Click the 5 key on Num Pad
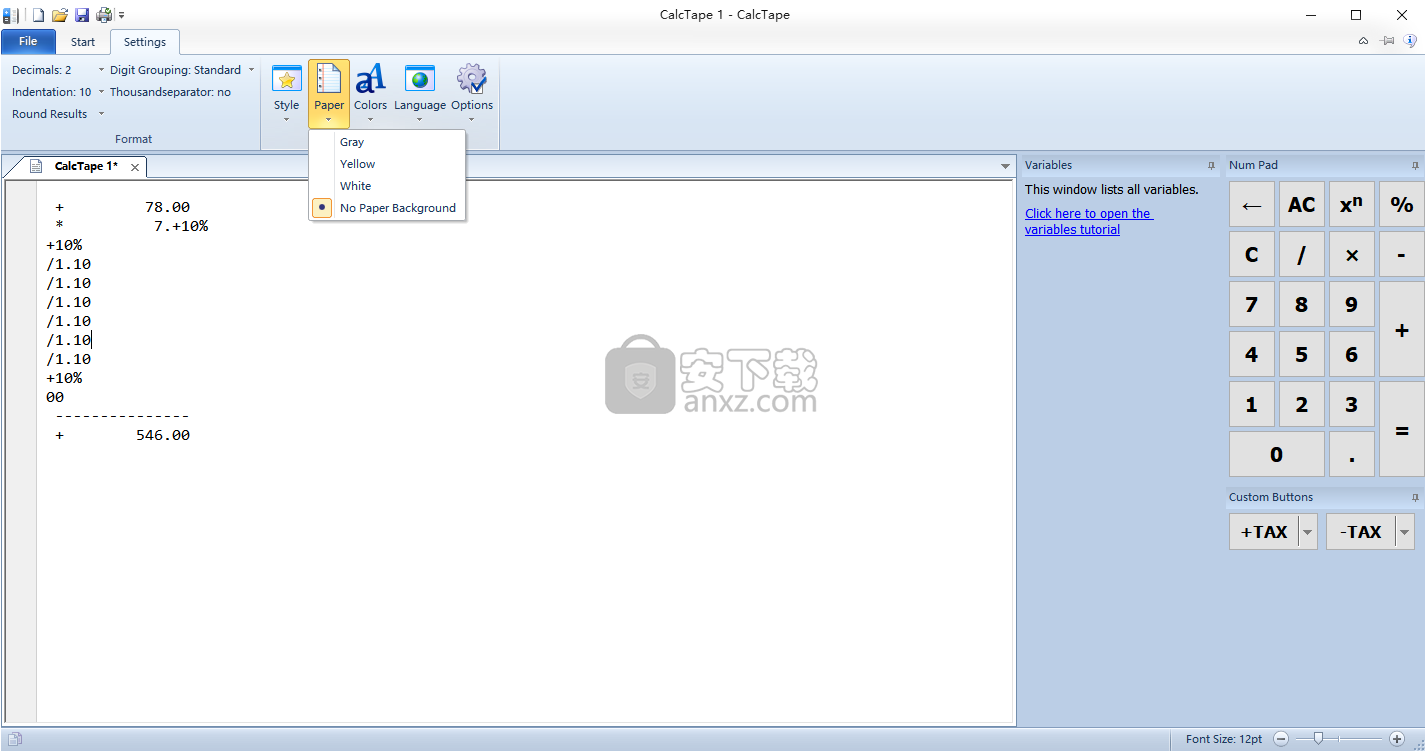 (1301, 354)
